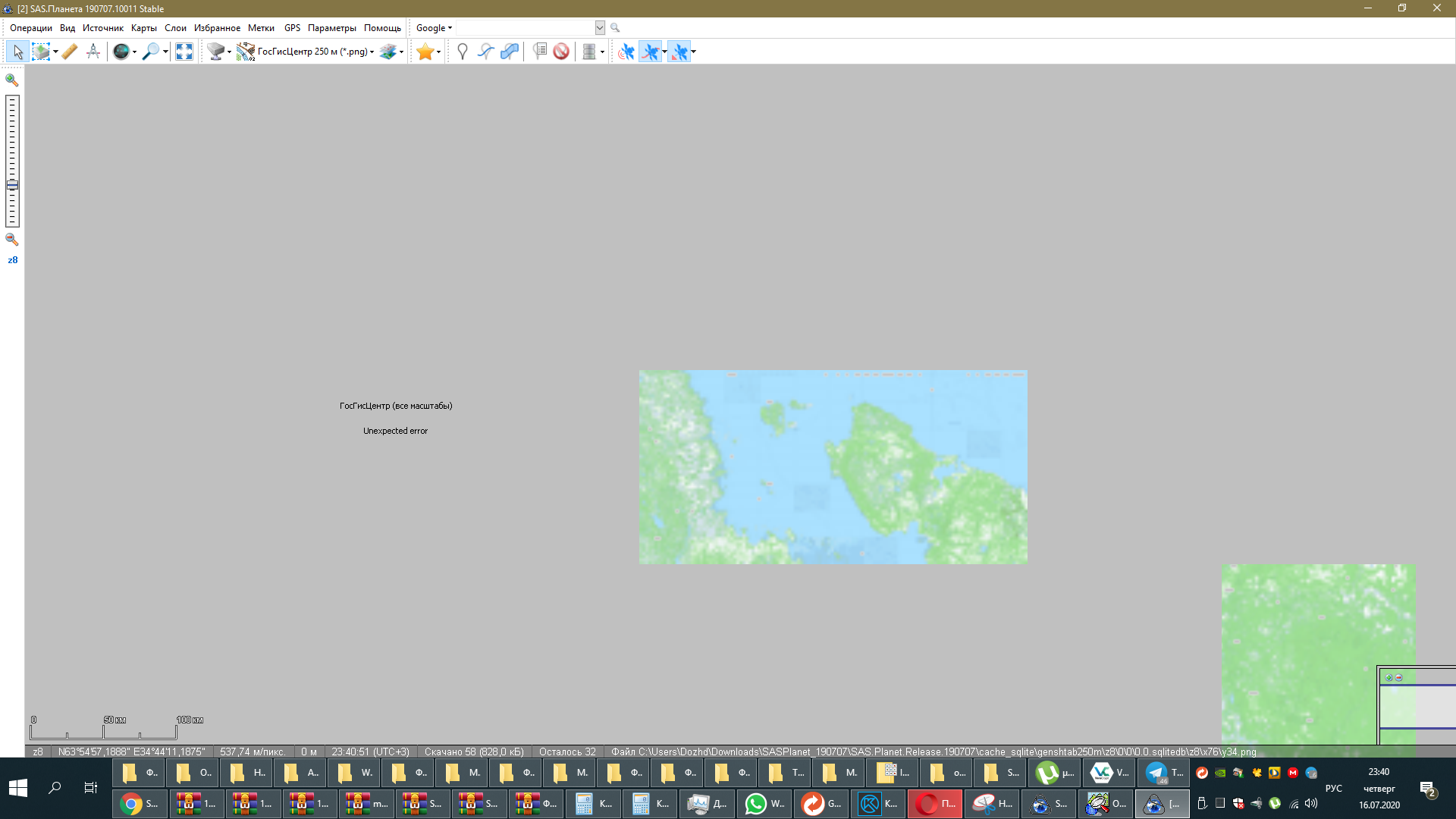Click the zoom in magnifier on left sidebar

pyautogui.click(x=12, y=80)
